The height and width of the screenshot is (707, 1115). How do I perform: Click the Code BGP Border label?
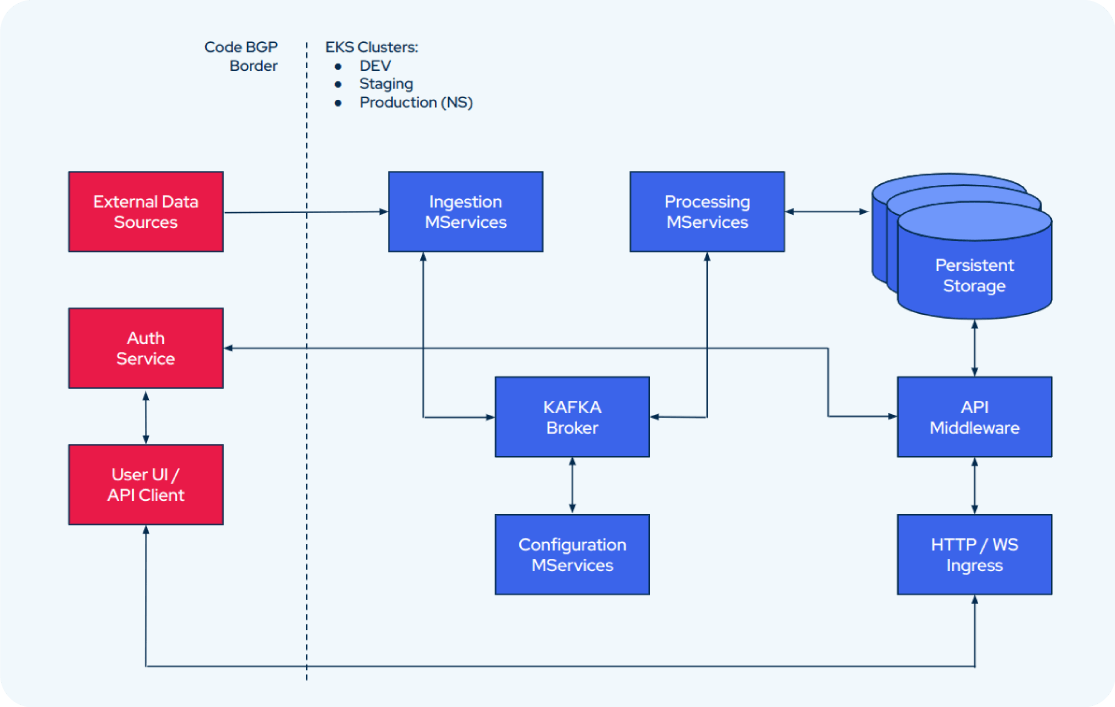pyautogui.click(x=241, y=56)
